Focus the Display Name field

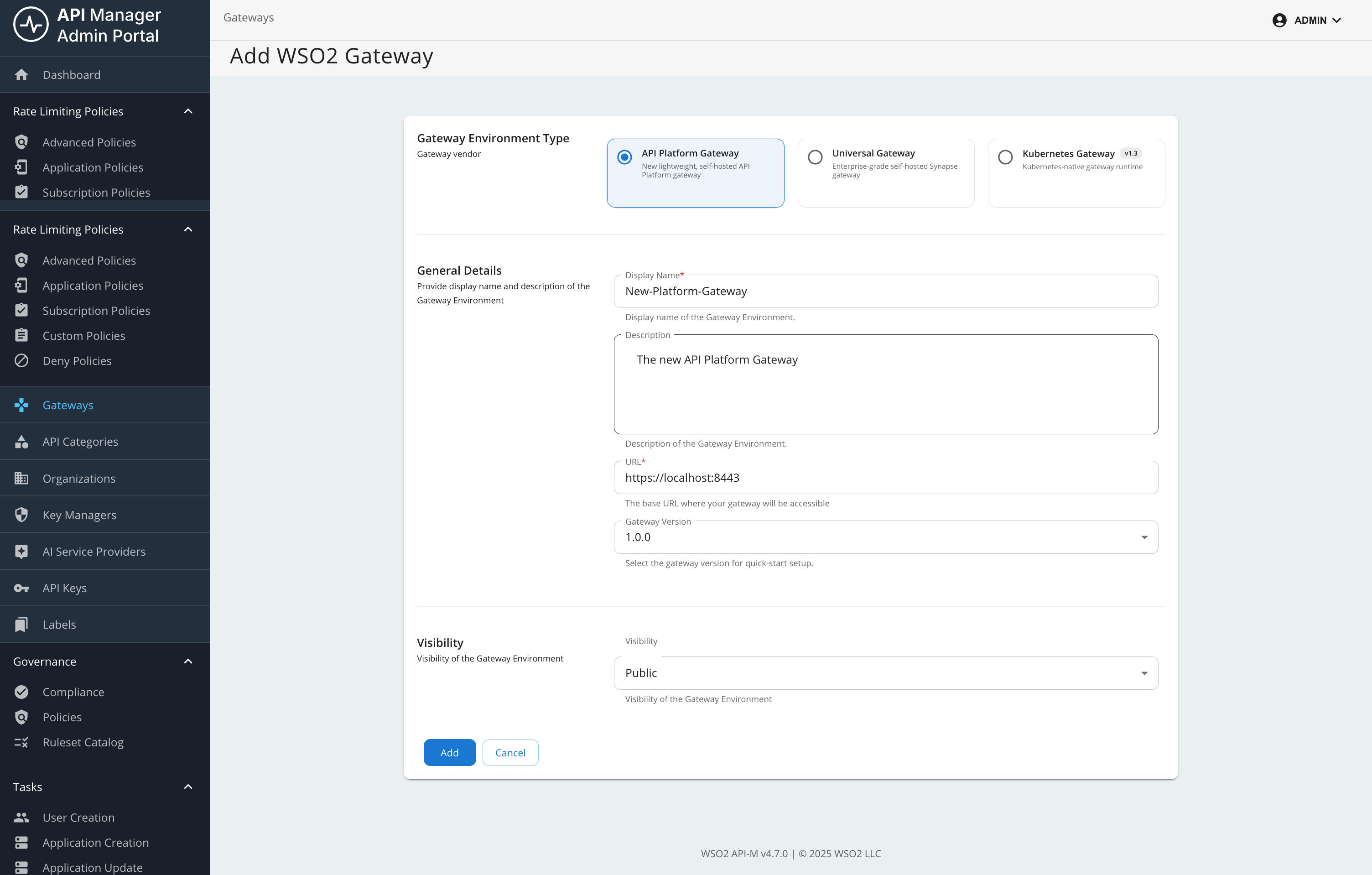click(886, 292)
